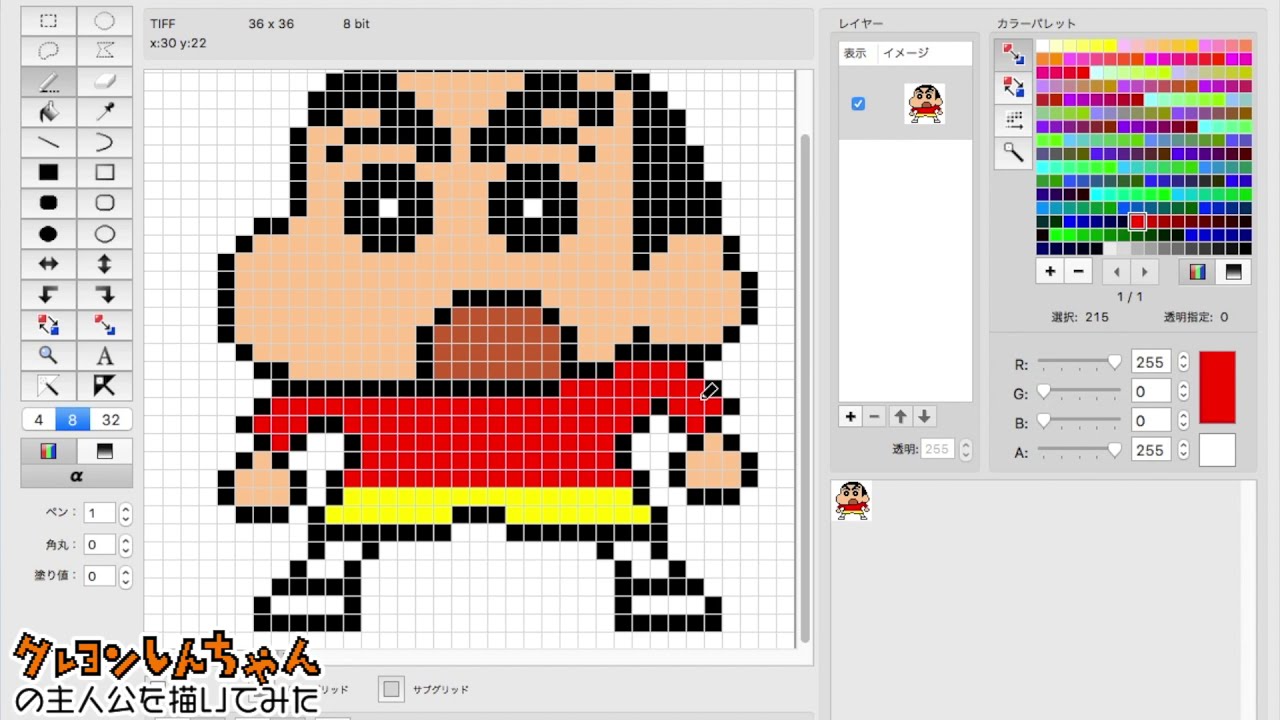Adjust the fill value stepper
Screen dimensions: 1280x720
point(125,576)
